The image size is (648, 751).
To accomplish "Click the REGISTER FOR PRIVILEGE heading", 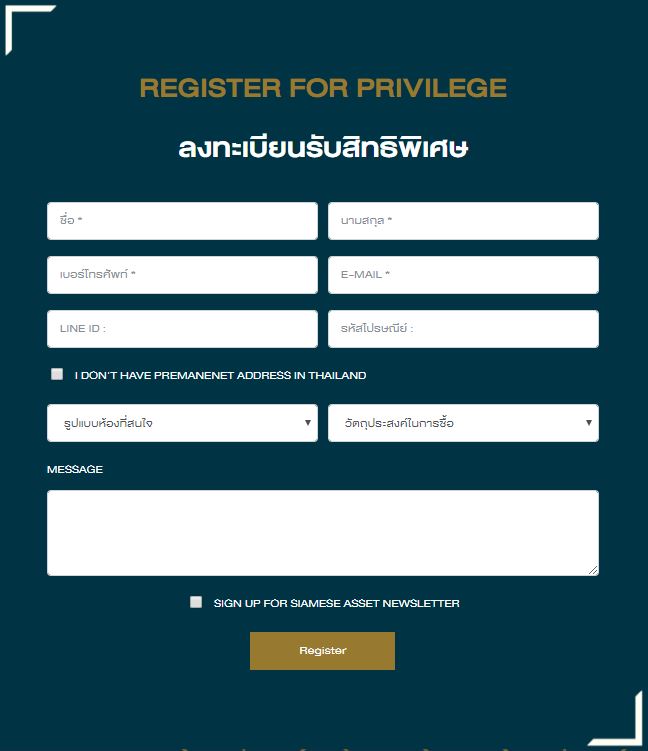I will pos(323,88).
